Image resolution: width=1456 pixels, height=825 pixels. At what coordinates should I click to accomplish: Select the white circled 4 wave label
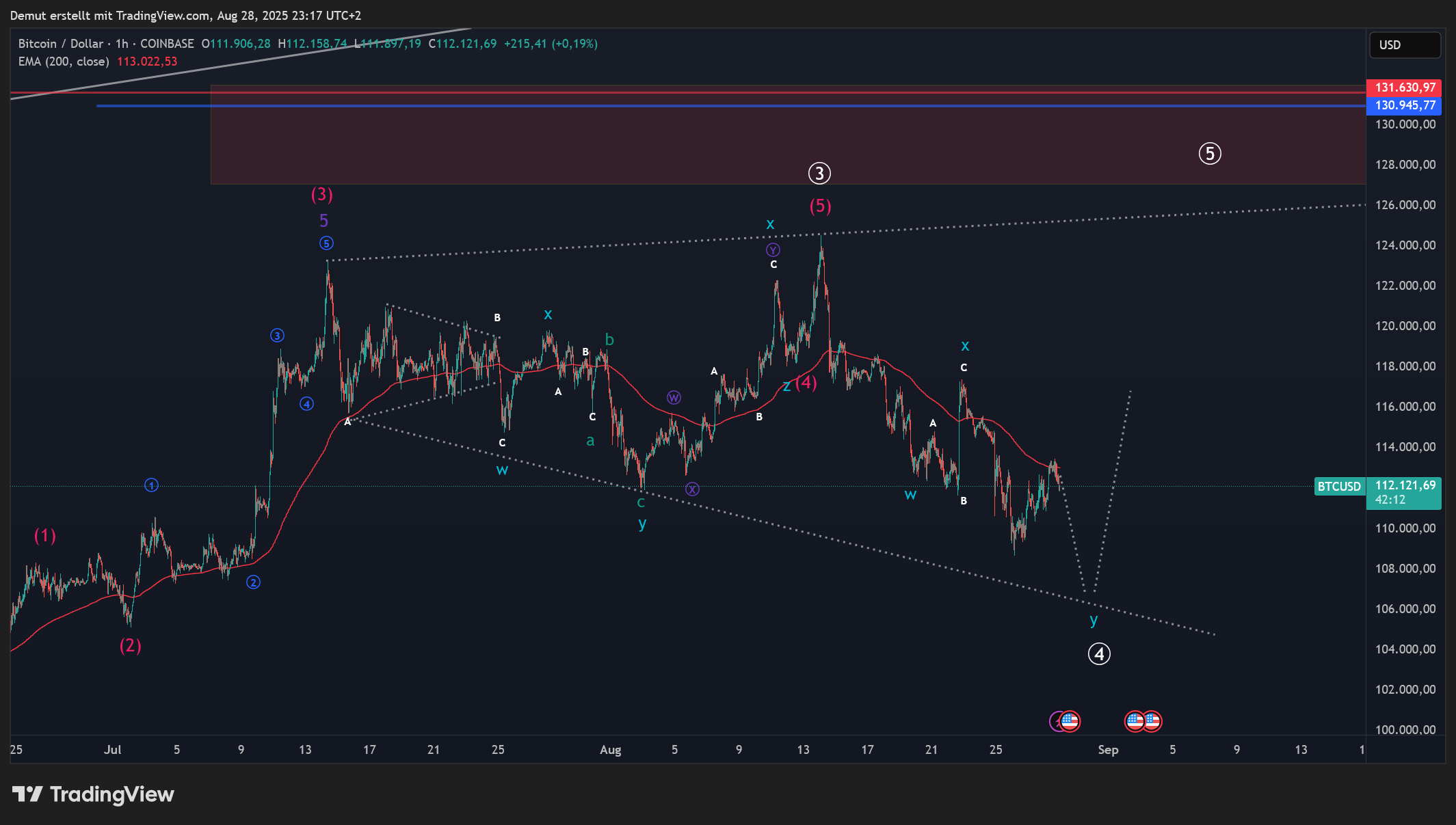pos(1099,654)
